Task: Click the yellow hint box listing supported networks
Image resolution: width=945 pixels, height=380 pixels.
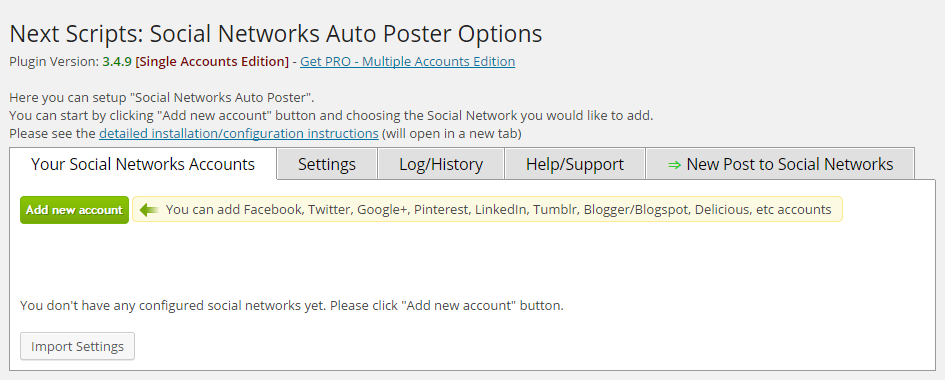Action: 487,210
